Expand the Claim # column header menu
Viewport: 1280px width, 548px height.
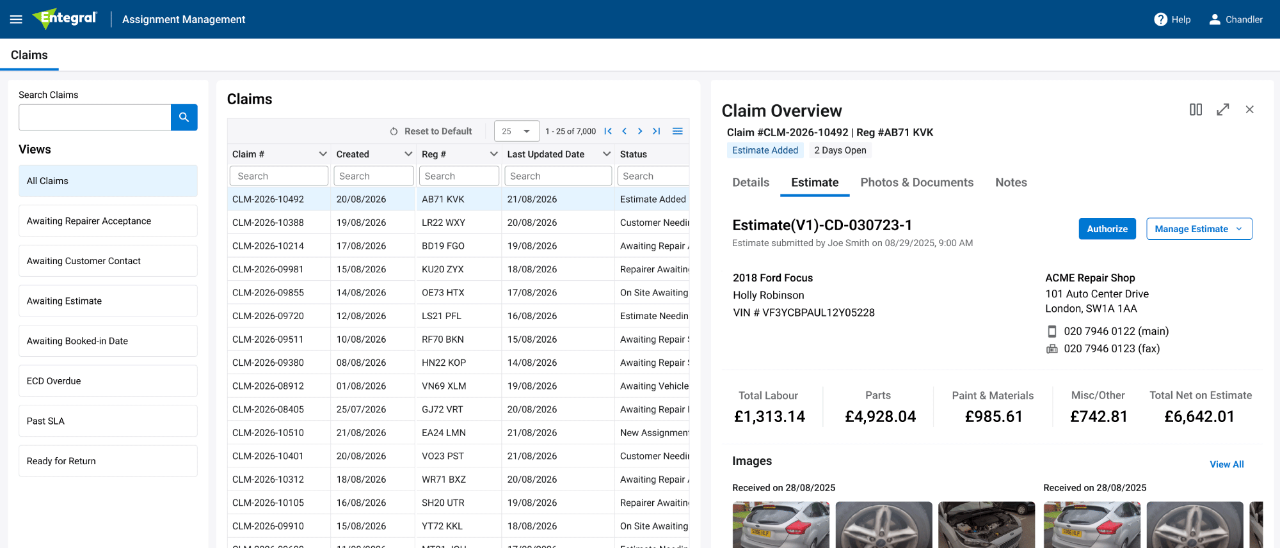[x=322, y=154]
